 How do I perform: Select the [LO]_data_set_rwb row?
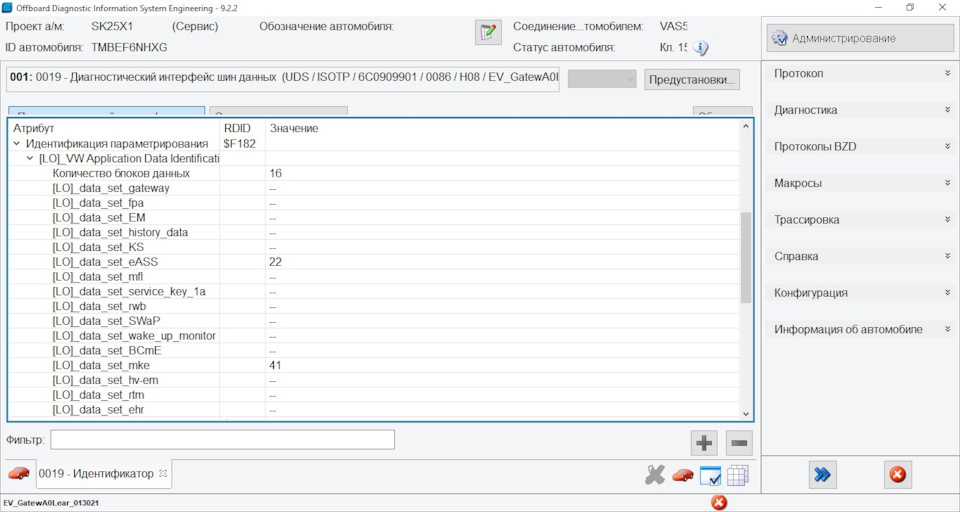pyautogui.click(x=373, y=306)
